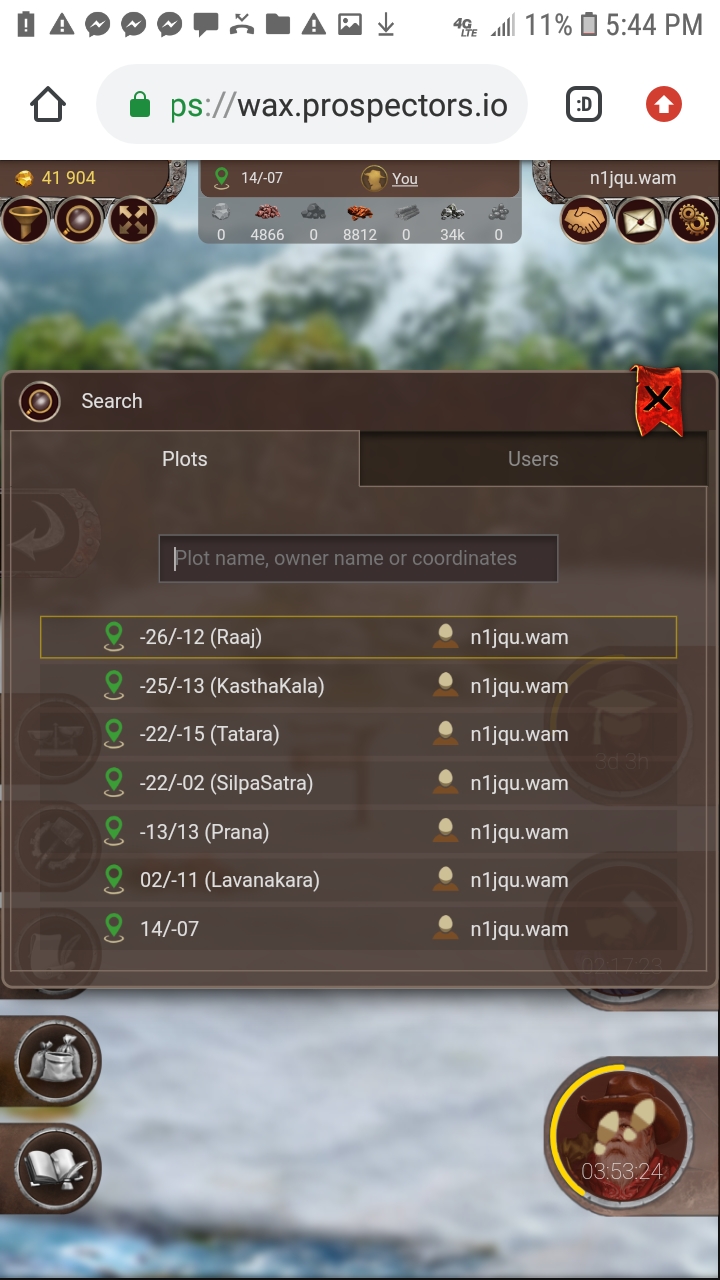The height and width of the screenshot is (1280, 720).
Task: Close the Search panel with red X
Action: pos(657,400)
